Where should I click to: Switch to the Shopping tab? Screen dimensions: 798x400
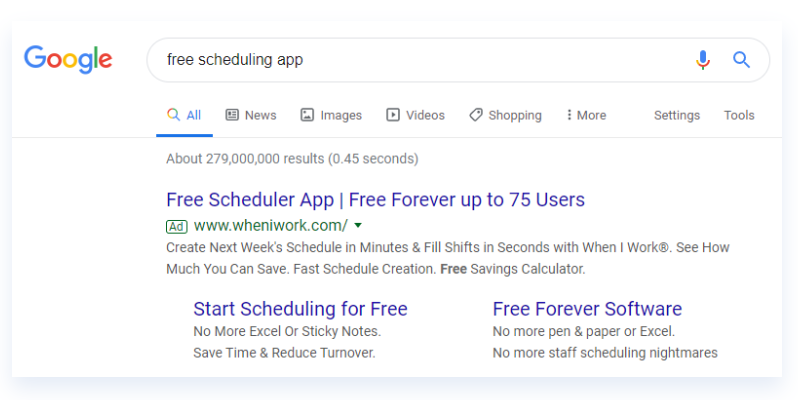(x=505, y=116)
